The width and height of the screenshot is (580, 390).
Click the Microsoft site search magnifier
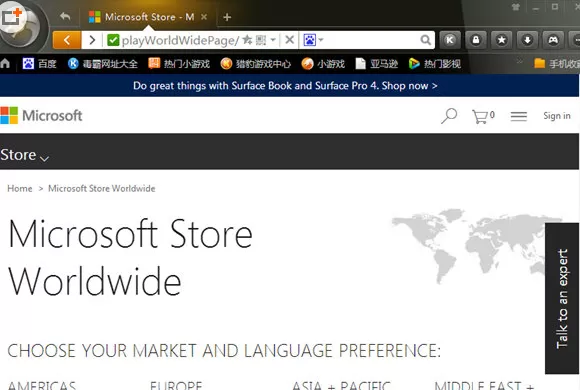tap(449, 116)
